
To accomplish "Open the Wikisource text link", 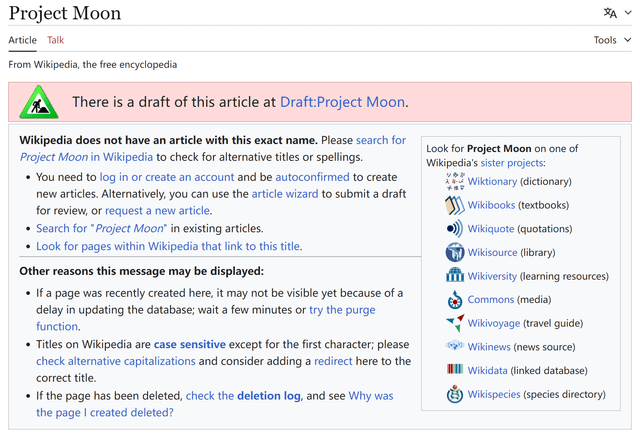I will coord(492,252).
